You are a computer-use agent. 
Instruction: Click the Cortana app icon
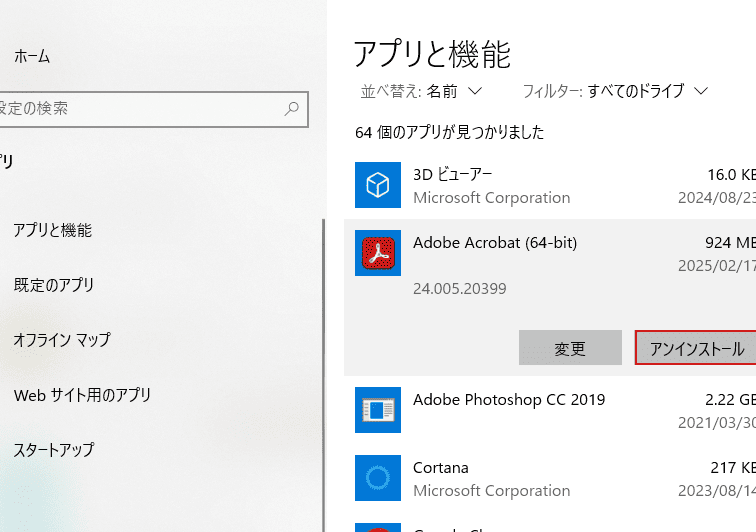pos(378,478)
